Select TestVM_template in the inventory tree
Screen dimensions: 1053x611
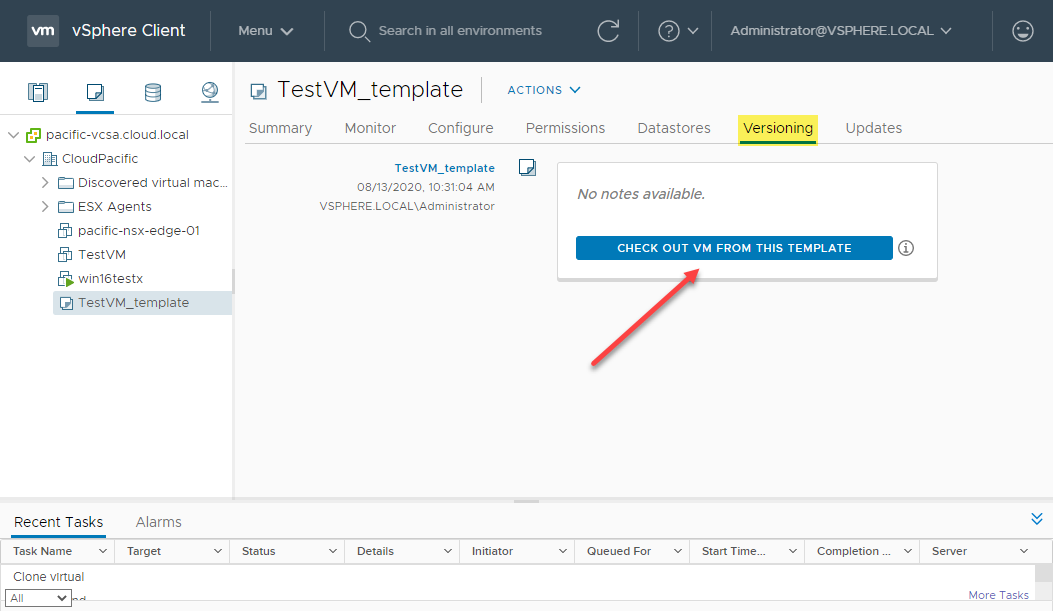point(142,303)
